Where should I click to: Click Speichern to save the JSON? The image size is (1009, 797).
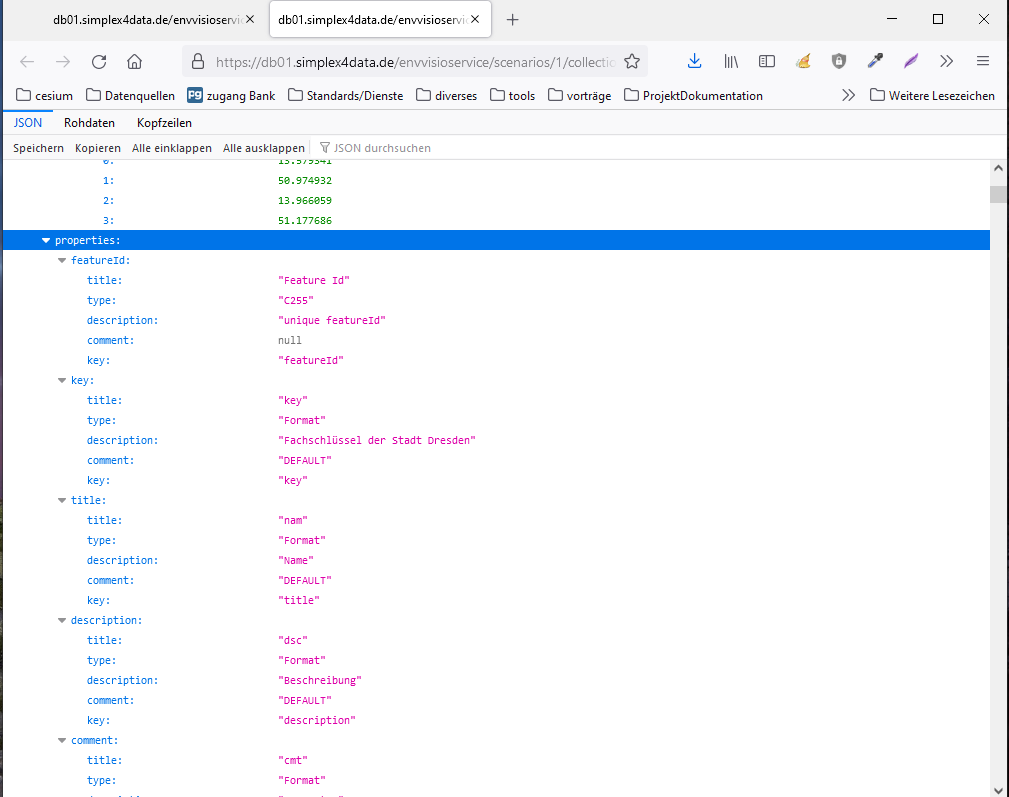(x=38, y=148)
